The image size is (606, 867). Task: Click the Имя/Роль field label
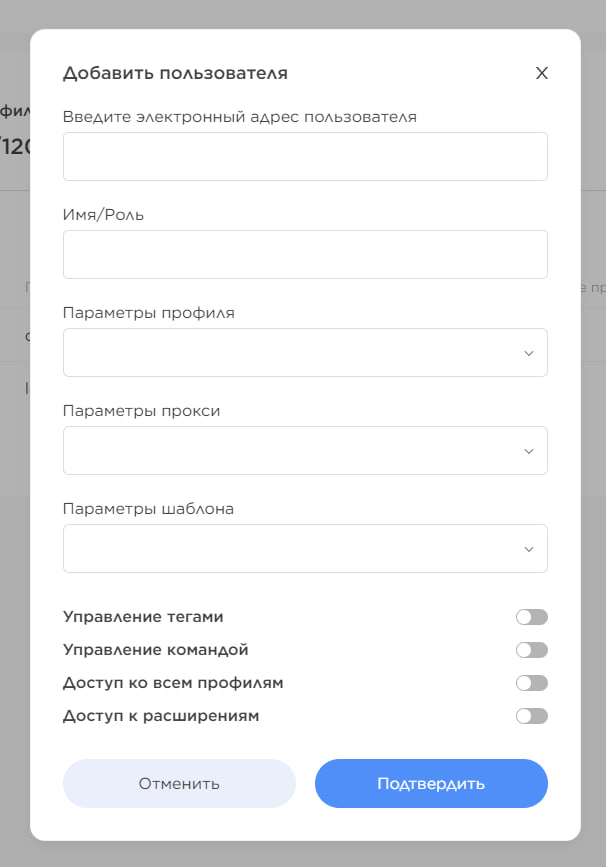point(103,214)
